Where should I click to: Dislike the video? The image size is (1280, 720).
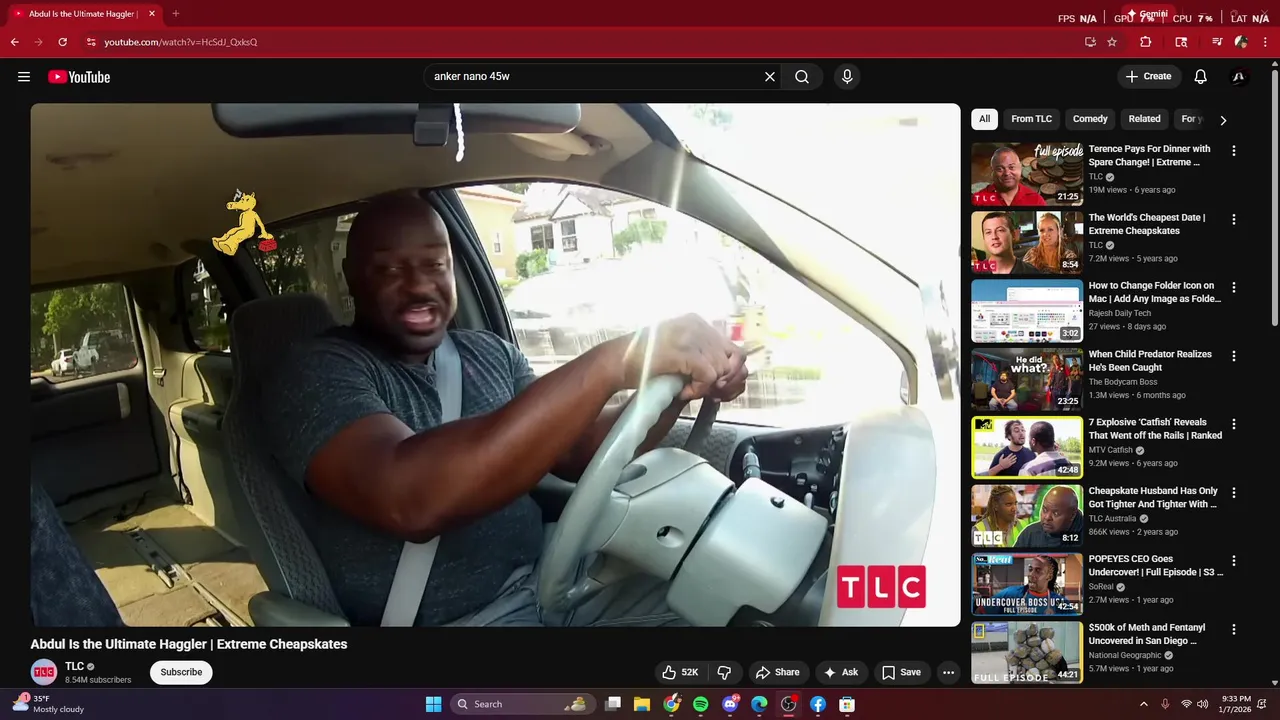725,672
